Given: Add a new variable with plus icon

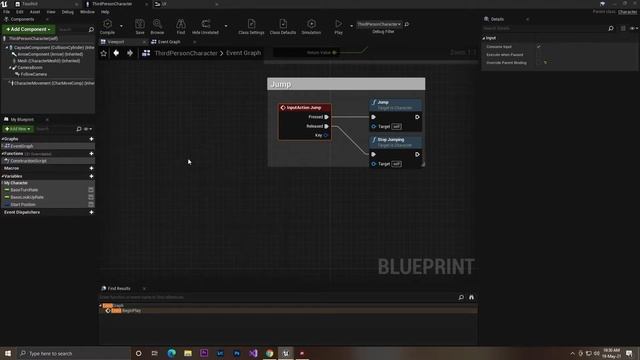Looking at the screenshot, I should click(91, 176).
